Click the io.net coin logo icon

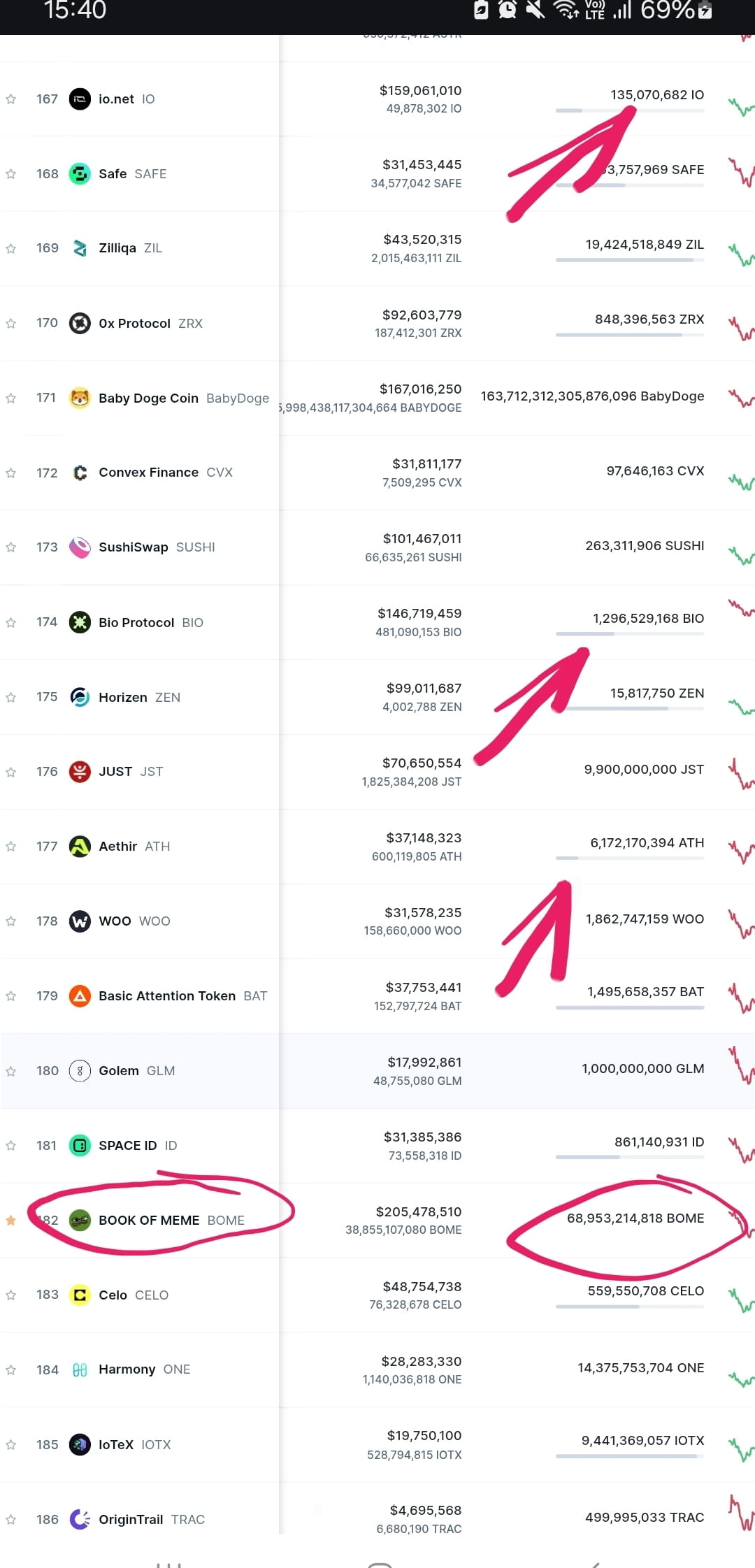point(80,99)
